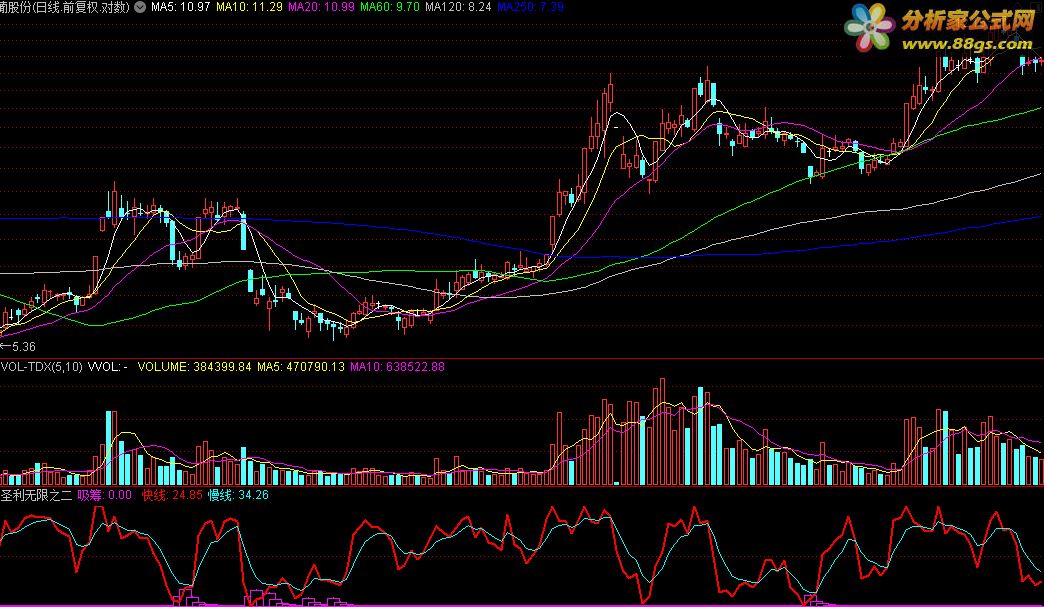The width and height of the screenshot is (1044, 607).
Task: Click the 5.36 lowest price marker
Action: (x=18, y=347)
